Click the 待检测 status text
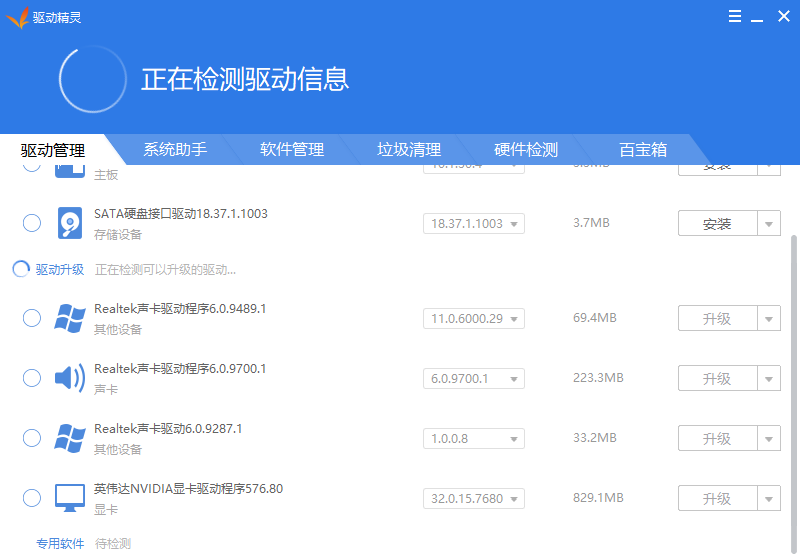This screenshot has width=800, height=560. pos(113,544)
